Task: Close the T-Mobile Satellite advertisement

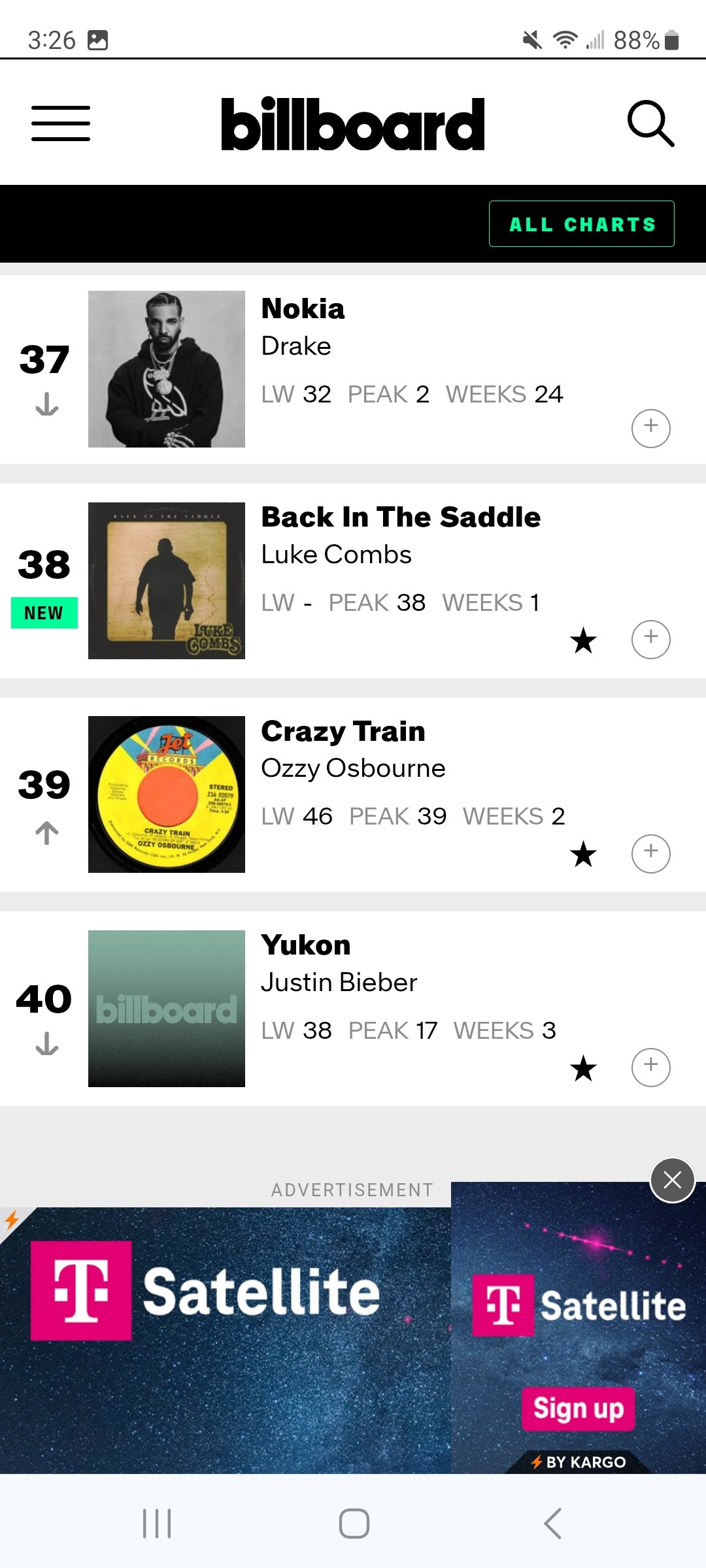Action: (672, 1180)
